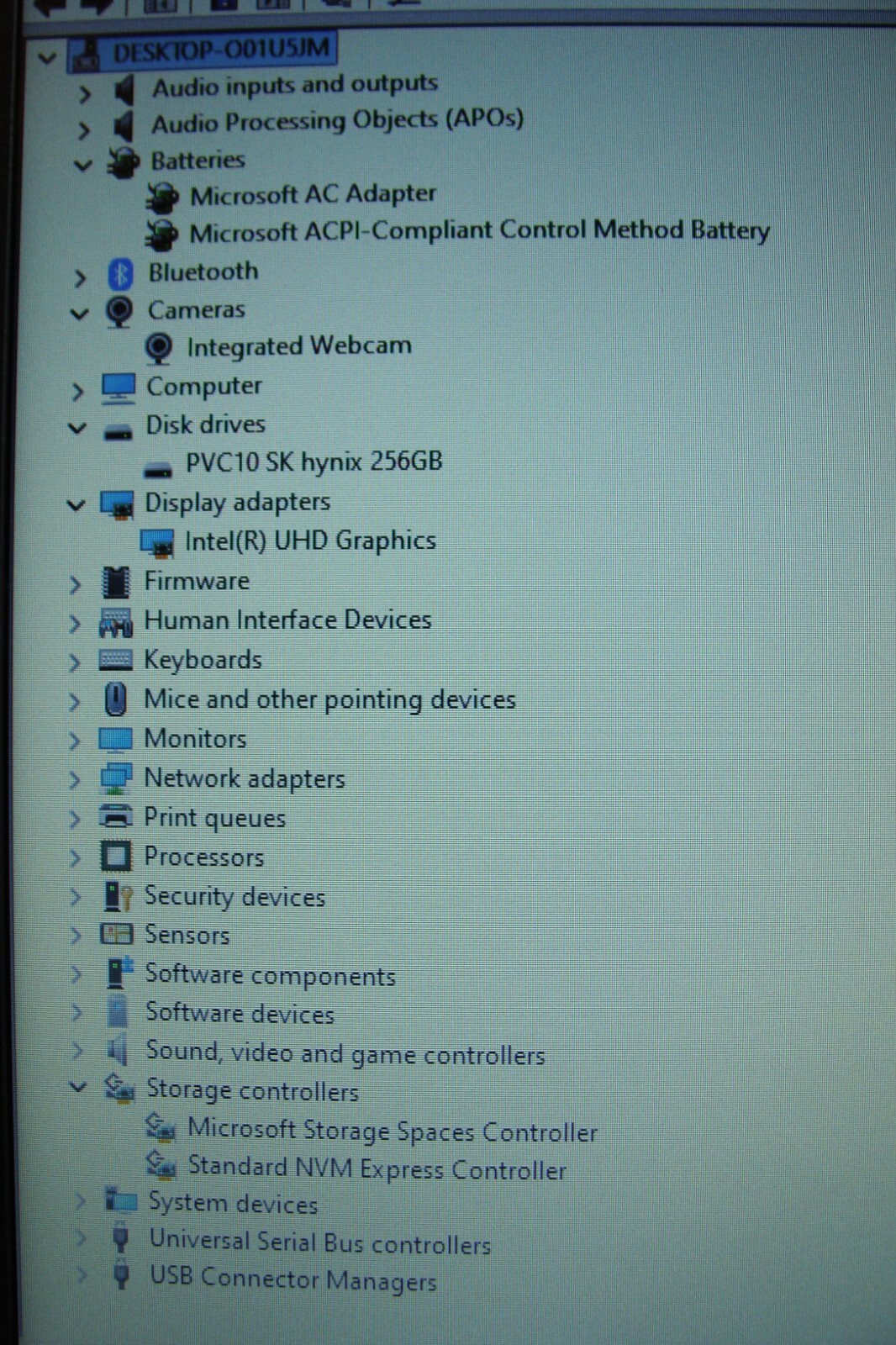This screenshot has height=1345, width=896.
Task: Click the Software components category icon
Action: (119, 973)
